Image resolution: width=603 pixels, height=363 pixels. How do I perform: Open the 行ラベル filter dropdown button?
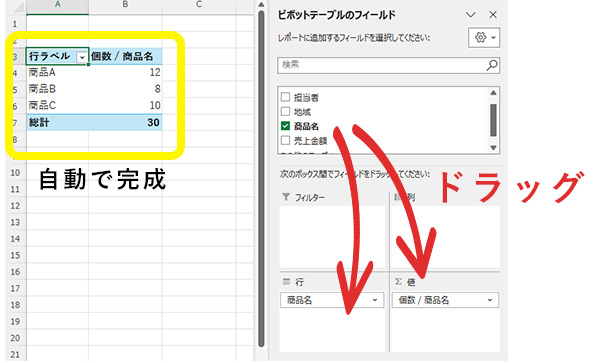coord(82,57)
